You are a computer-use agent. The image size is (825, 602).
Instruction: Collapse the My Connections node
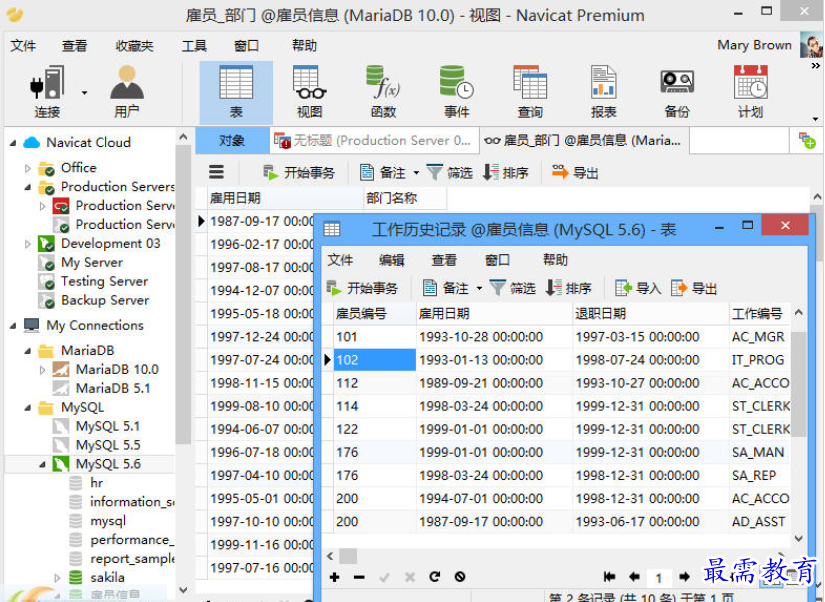[x=13, y=326]
